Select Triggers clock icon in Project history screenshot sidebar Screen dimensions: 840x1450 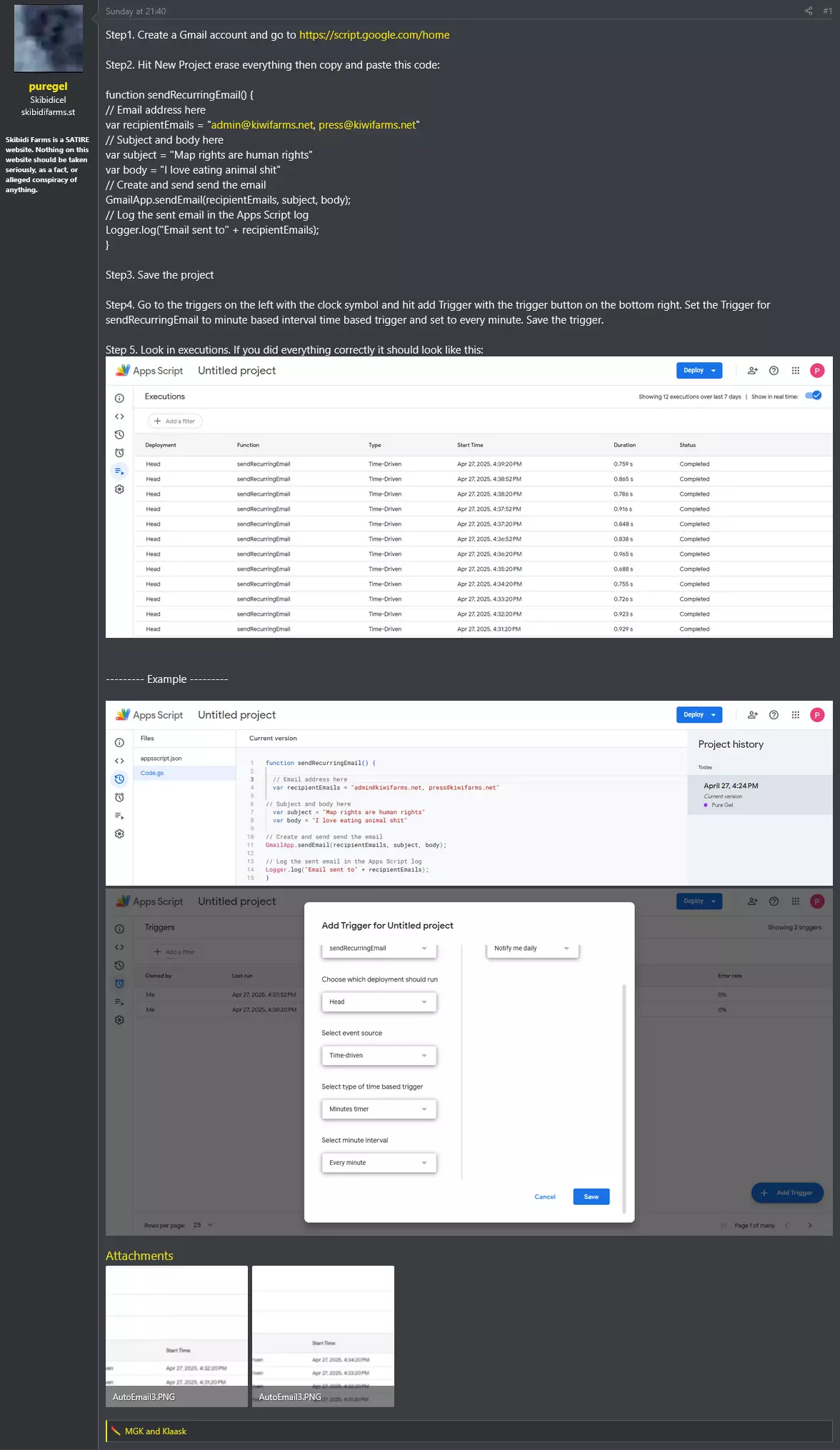(119, 797)
